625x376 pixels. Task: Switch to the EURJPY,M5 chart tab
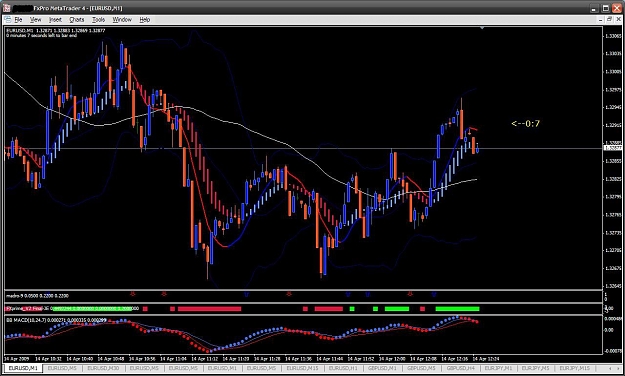click(535, 368)
